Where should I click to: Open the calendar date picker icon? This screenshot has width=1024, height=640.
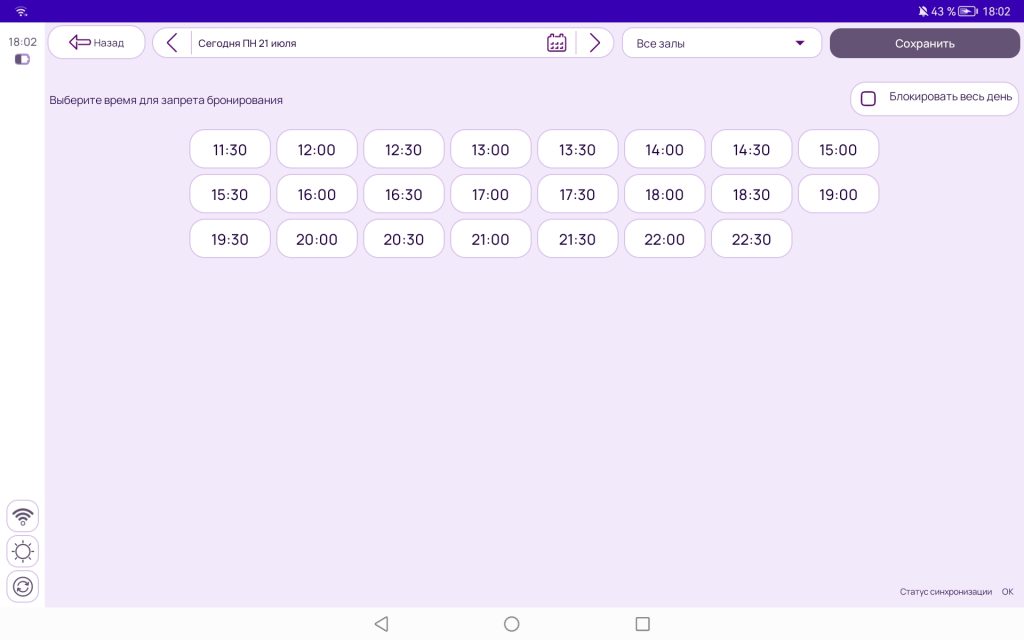click(557, 43)
